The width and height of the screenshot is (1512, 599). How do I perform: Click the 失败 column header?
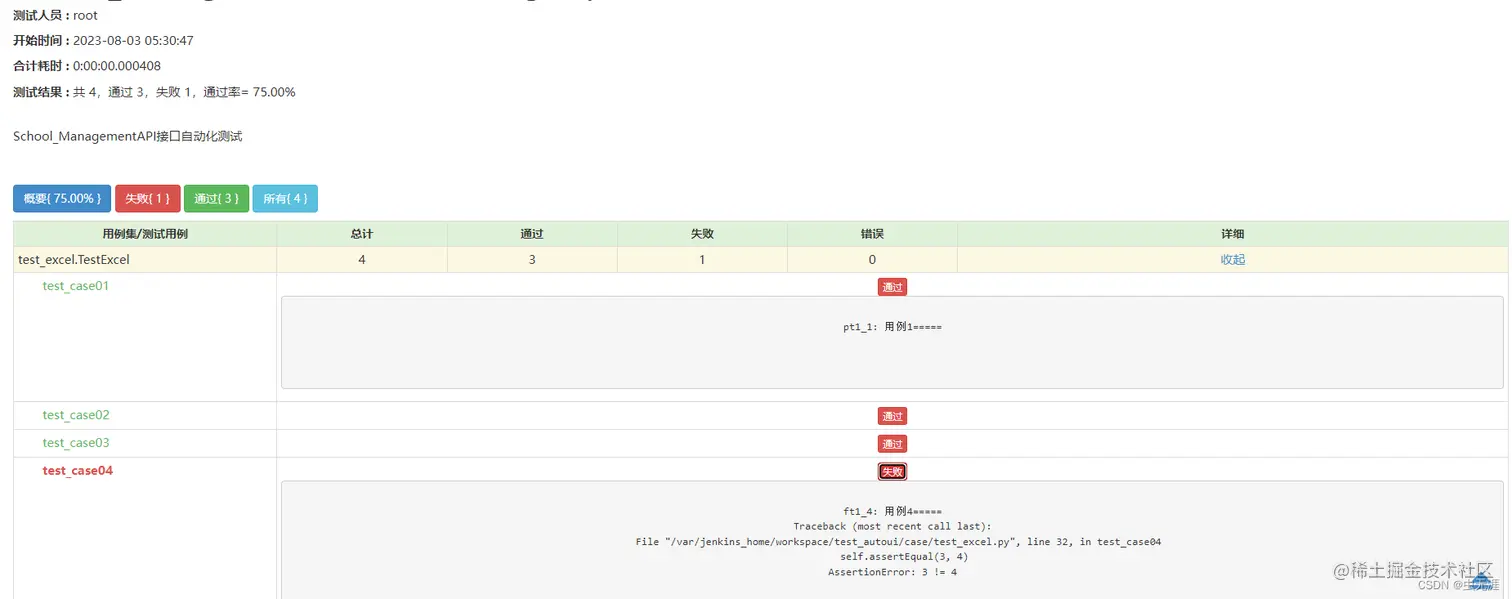702,234
